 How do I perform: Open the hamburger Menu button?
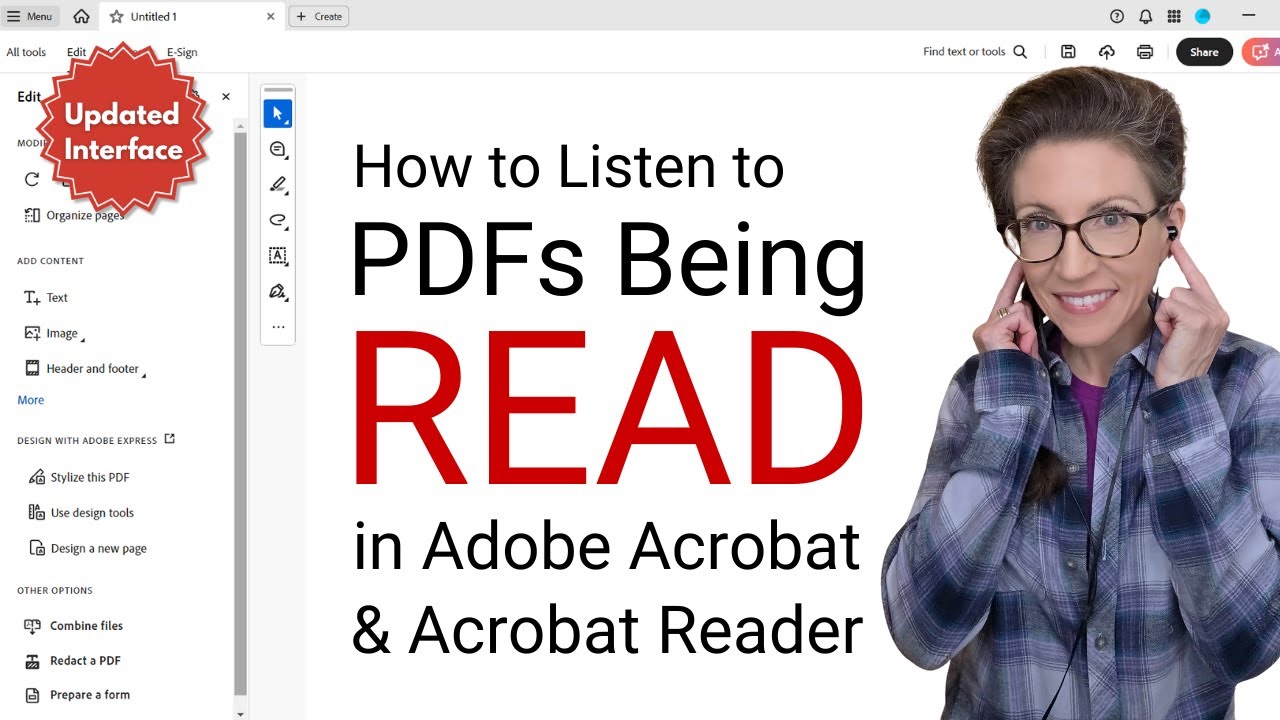click(x=30, y=16)
